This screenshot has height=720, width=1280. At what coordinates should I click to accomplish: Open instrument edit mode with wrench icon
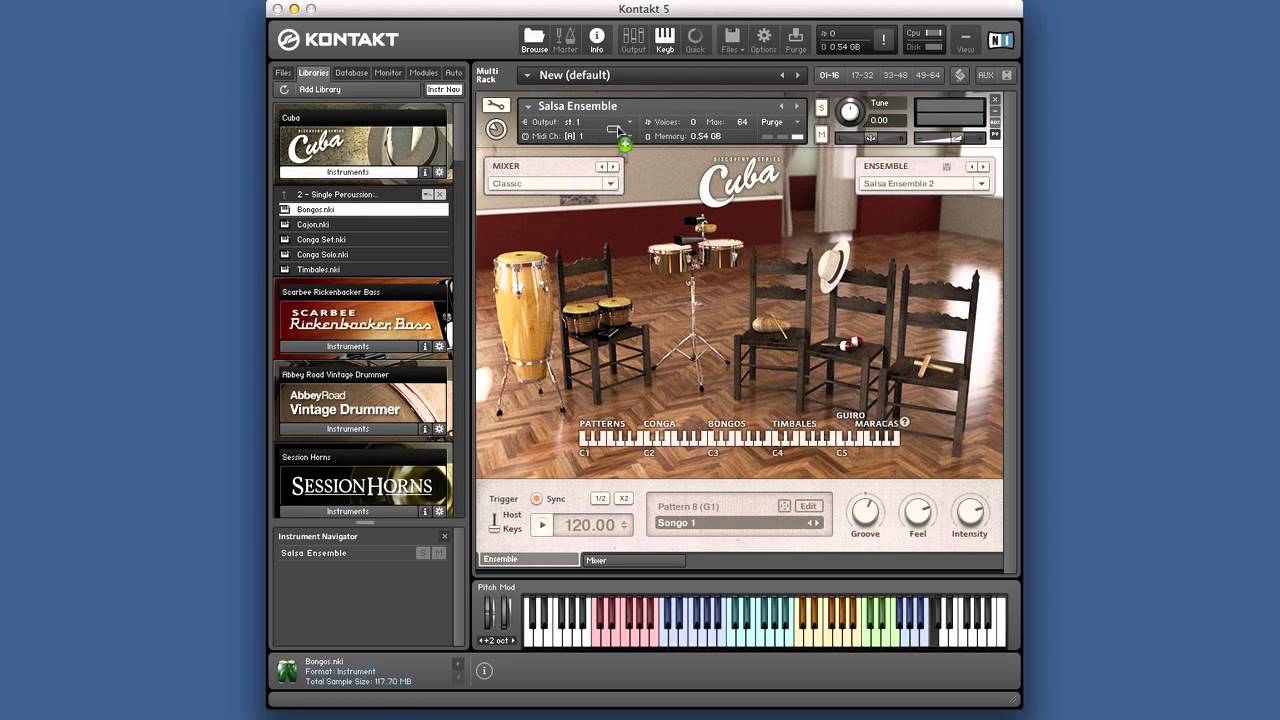[495, 105]
